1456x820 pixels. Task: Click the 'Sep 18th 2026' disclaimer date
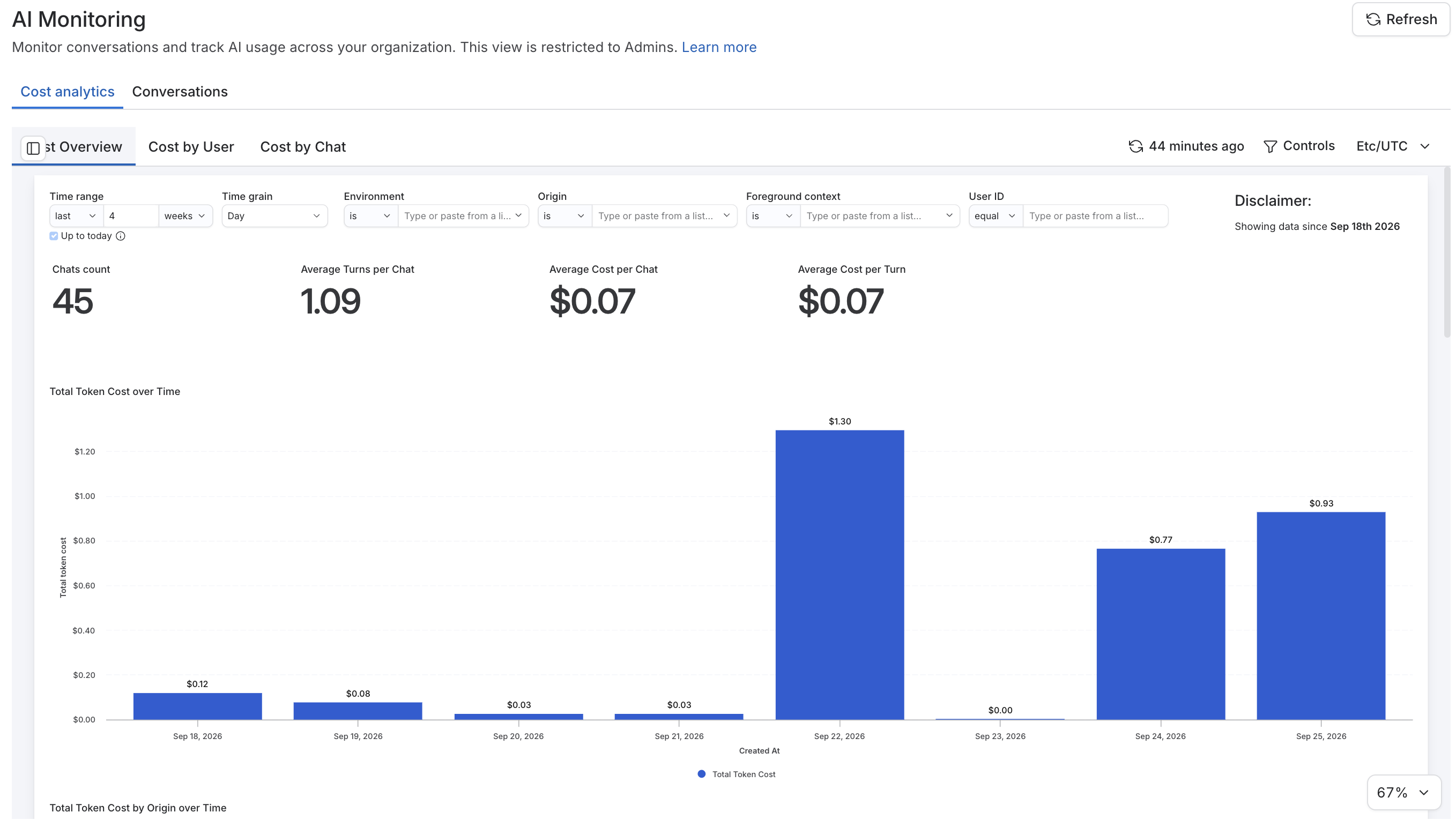pyautogui.click(x=1364, y=227)
